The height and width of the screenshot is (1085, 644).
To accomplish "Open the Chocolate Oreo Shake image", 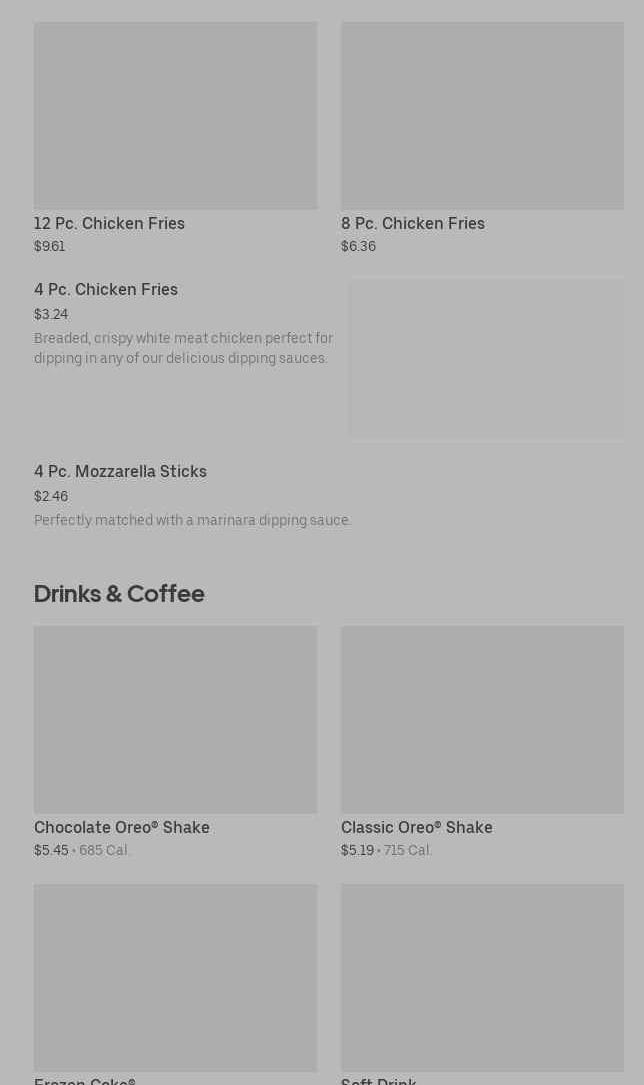I will coord(175,720).
